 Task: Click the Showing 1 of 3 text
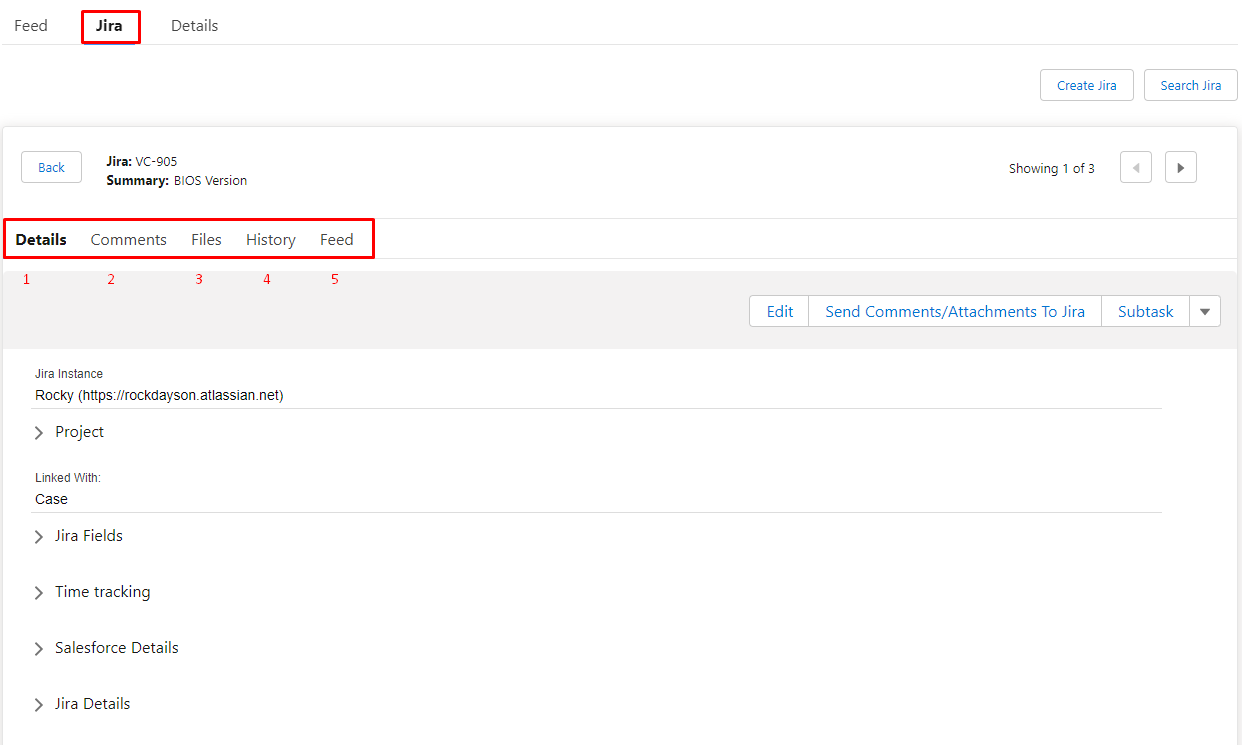click(x=1052, y=168)
